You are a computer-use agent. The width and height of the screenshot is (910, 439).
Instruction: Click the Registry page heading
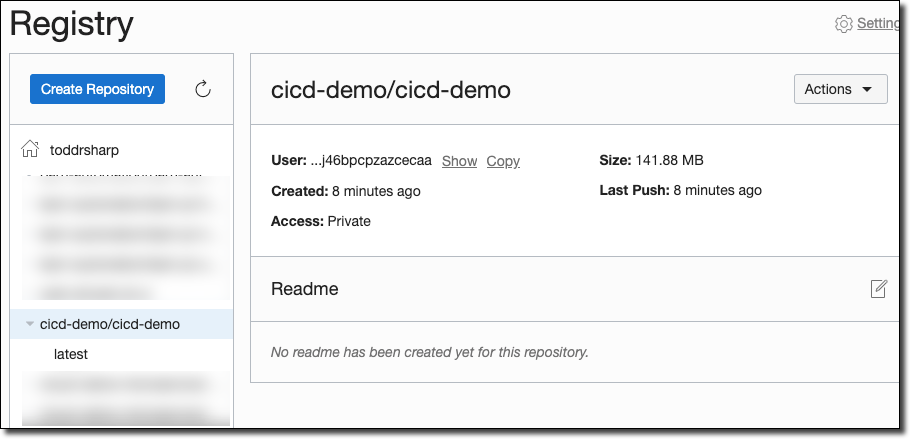71,23
